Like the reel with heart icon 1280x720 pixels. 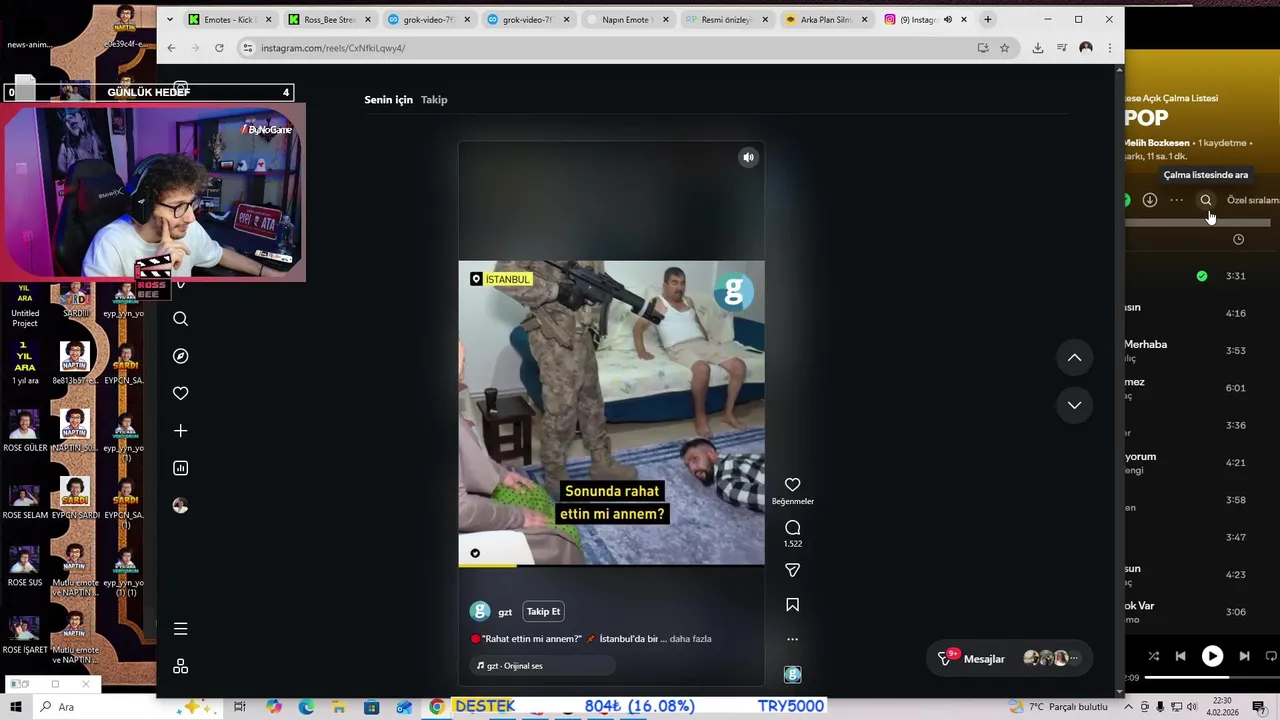pos(792,485)
